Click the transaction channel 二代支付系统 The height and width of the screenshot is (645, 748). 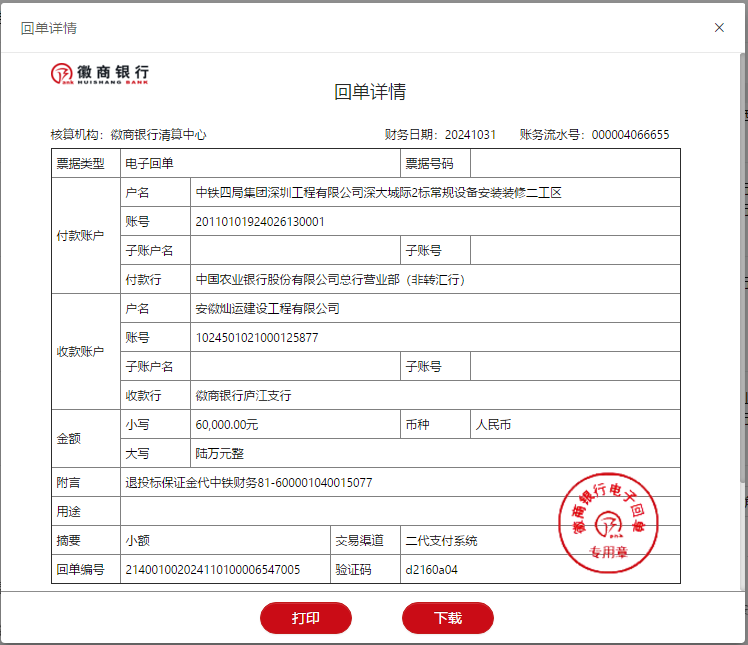441,541
